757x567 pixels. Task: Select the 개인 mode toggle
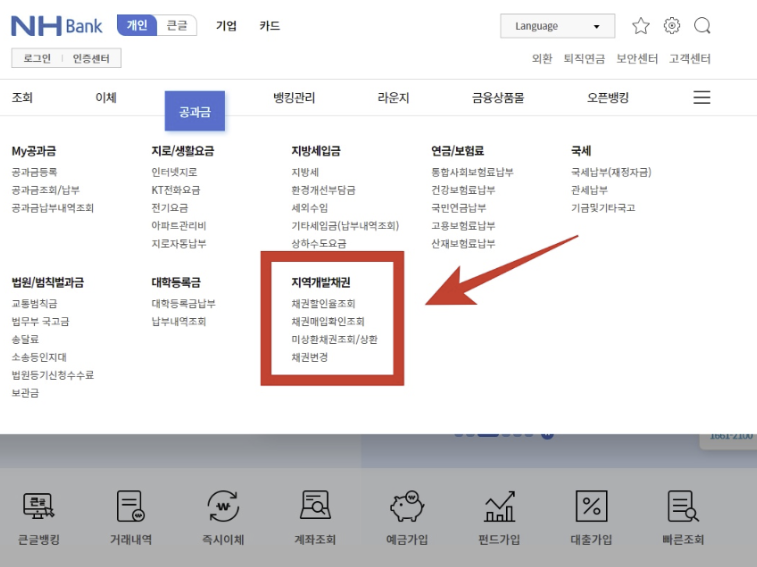137,25
